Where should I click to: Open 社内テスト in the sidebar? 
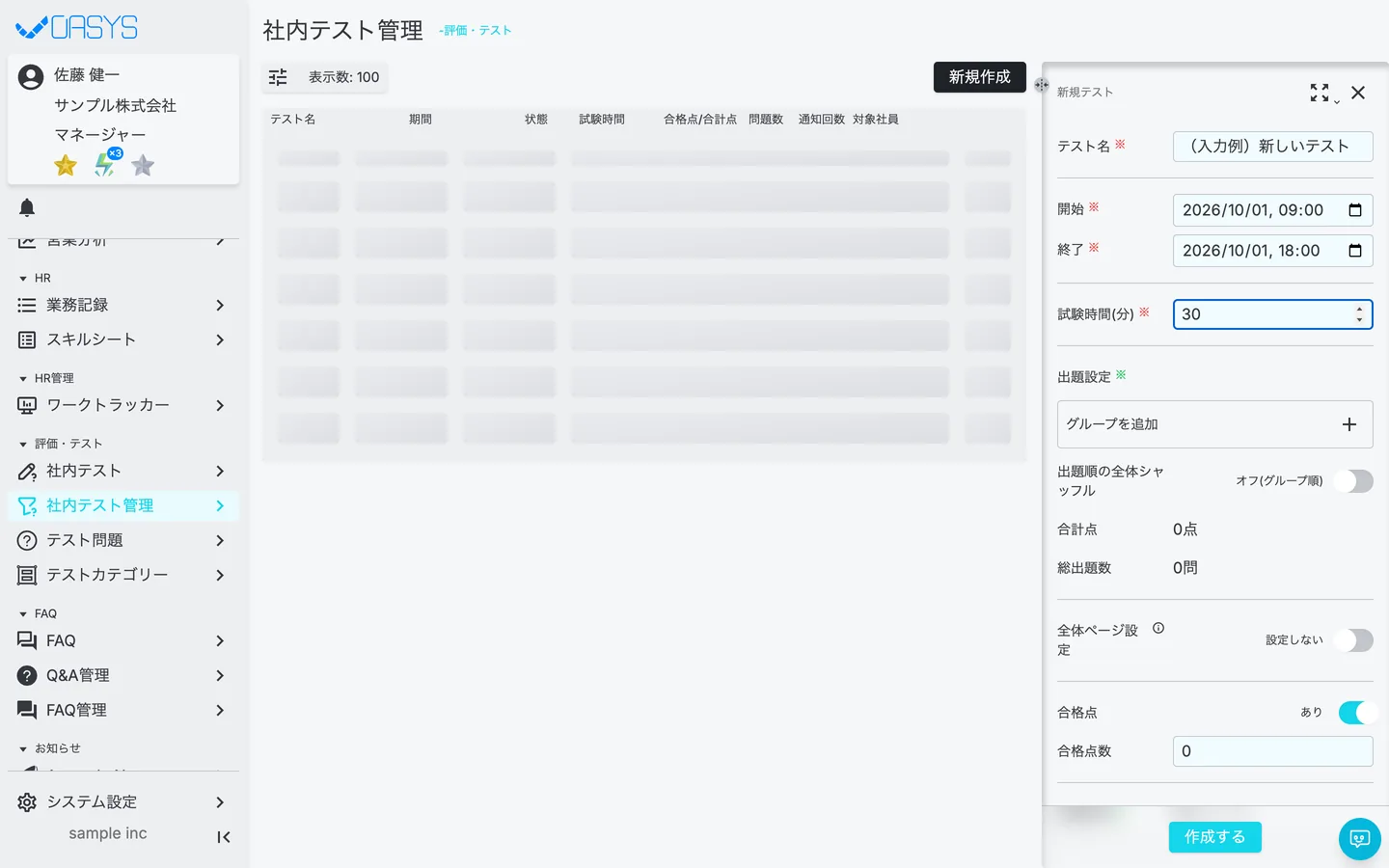(123, 471)
